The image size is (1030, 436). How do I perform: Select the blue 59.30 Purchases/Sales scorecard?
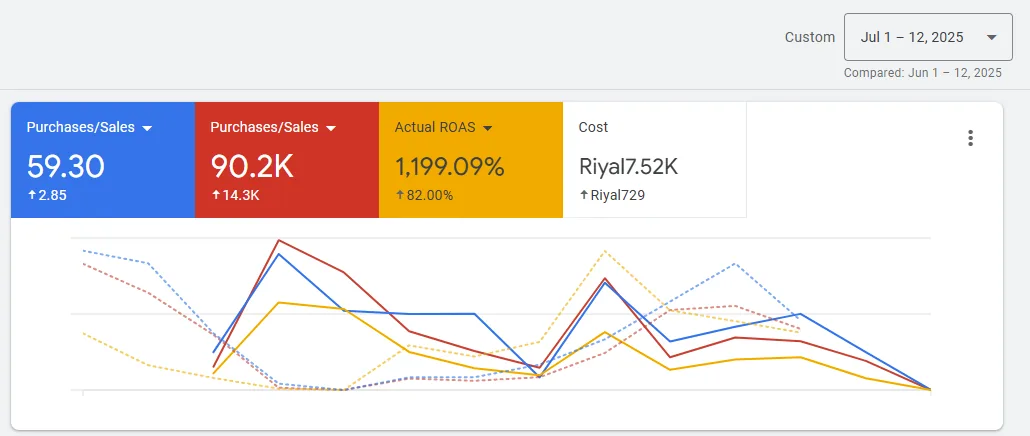tap(103, 160)
